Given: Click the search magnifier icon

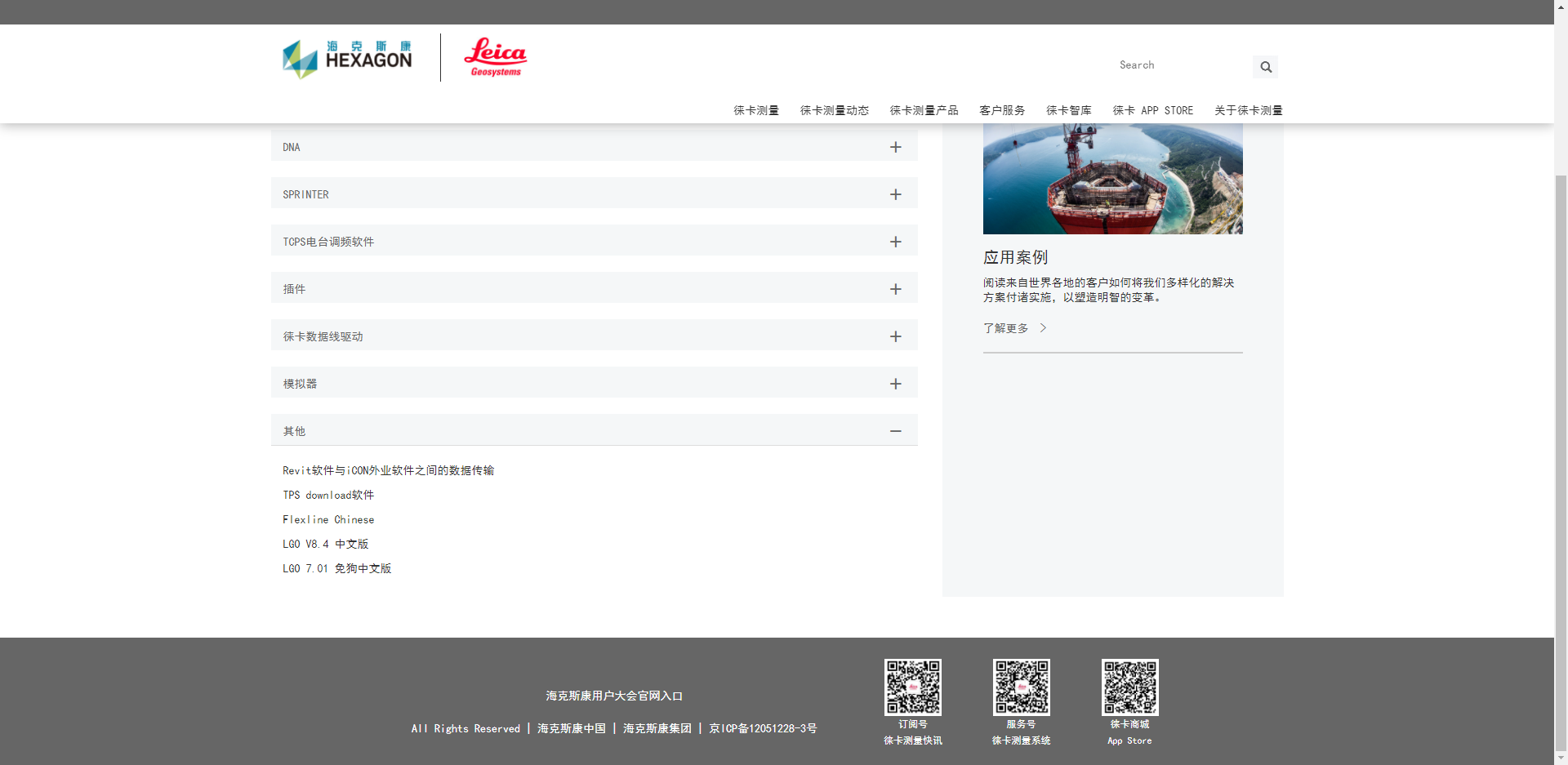Looking at the screenshot, I should (x=1265, y=67).
